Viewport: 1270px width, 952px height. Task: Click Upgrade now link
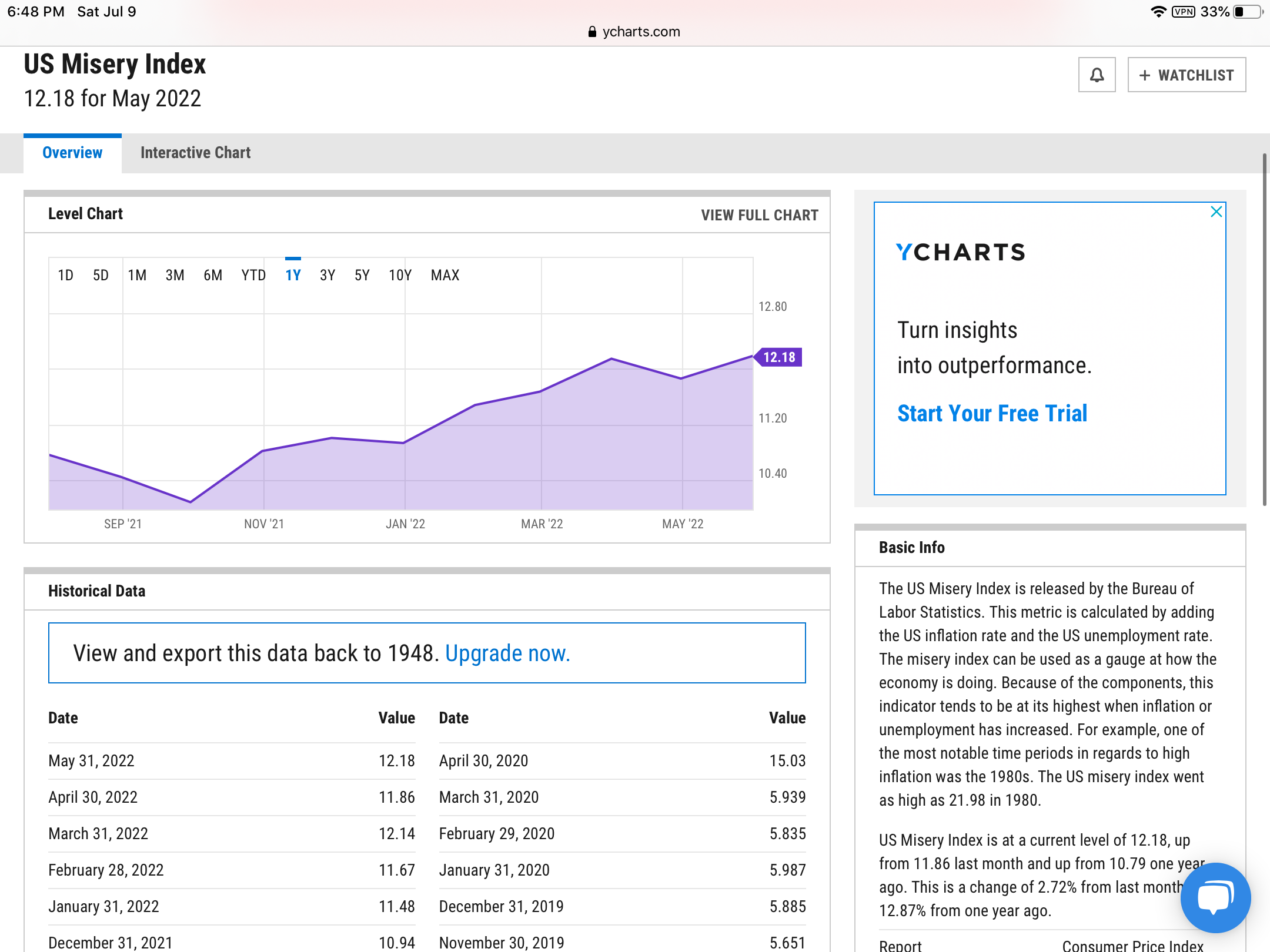pyautogui.click(x=507, y=653)
